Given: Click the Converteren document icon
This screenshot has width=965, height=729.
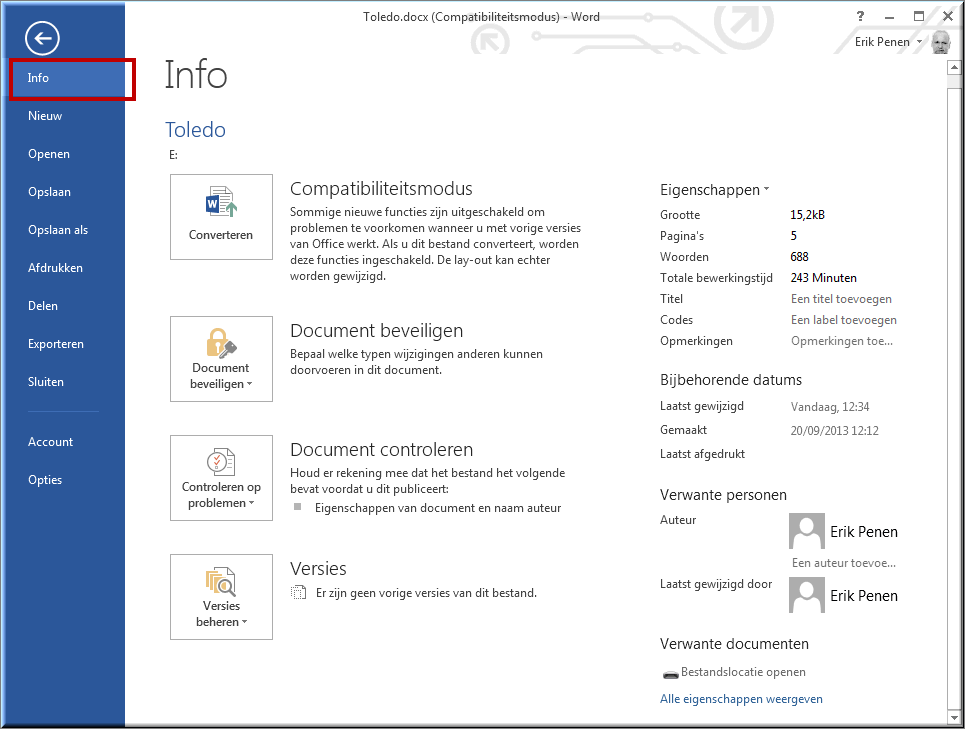Looking at the screenshot, I should pyautogui.click(x=221, y=204).
